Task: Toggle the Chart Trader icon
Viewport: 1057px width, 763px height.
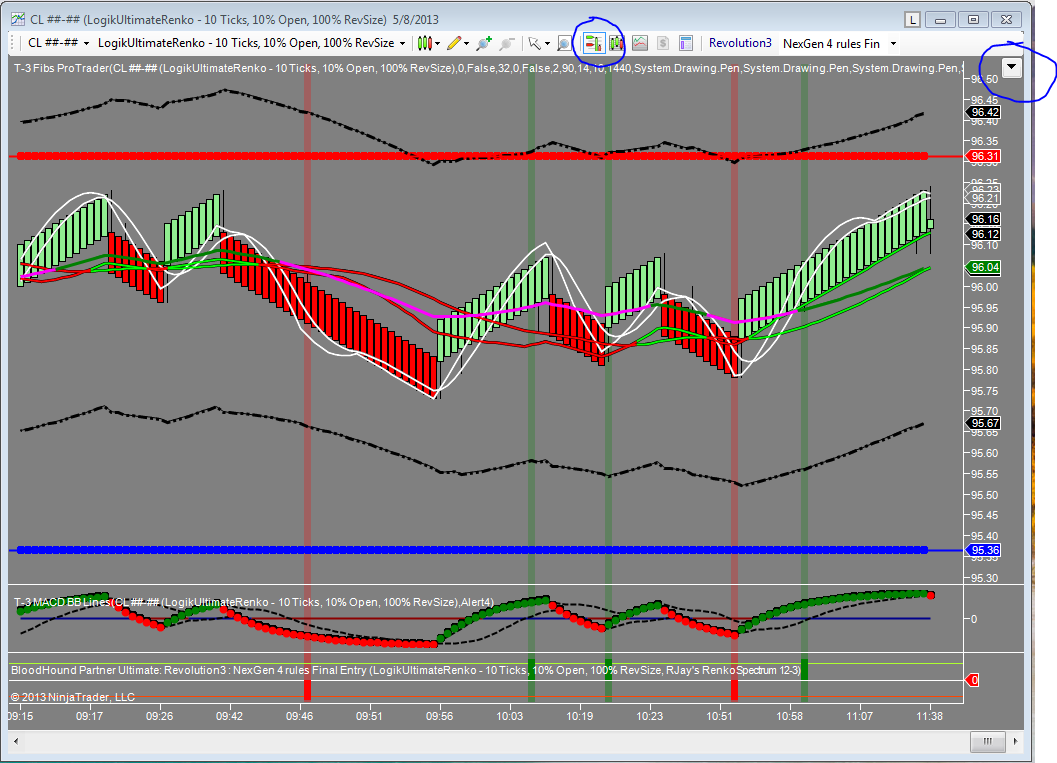Action: click(593, 44)
